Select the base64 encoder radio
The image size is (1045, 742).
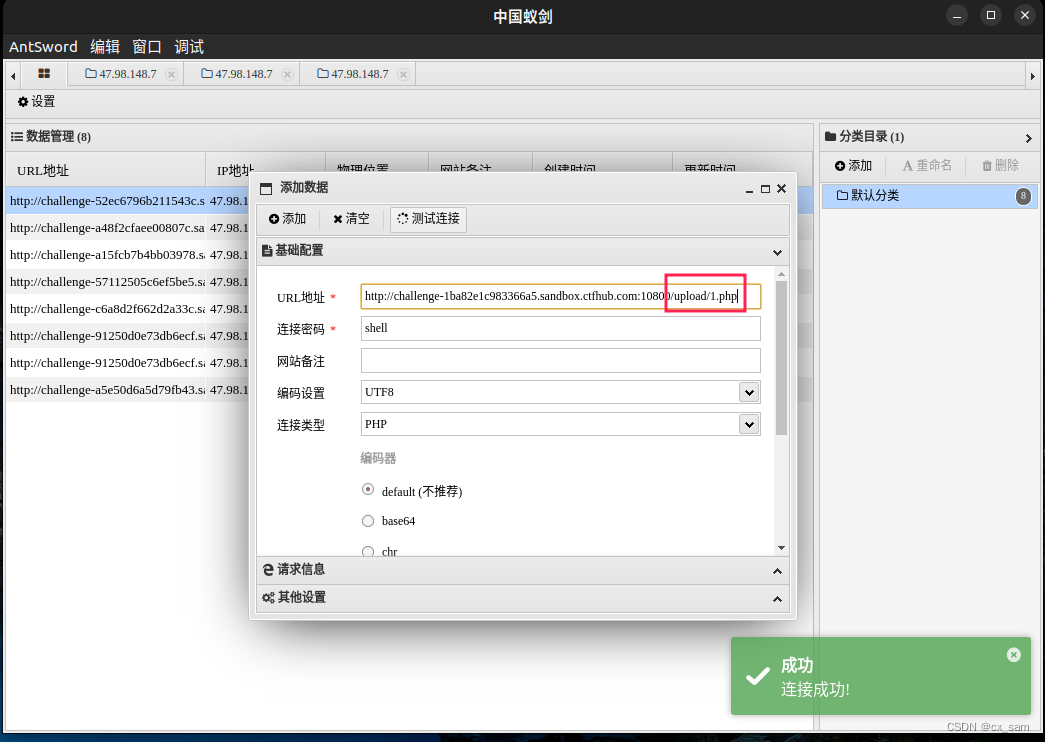click(368, 521)
